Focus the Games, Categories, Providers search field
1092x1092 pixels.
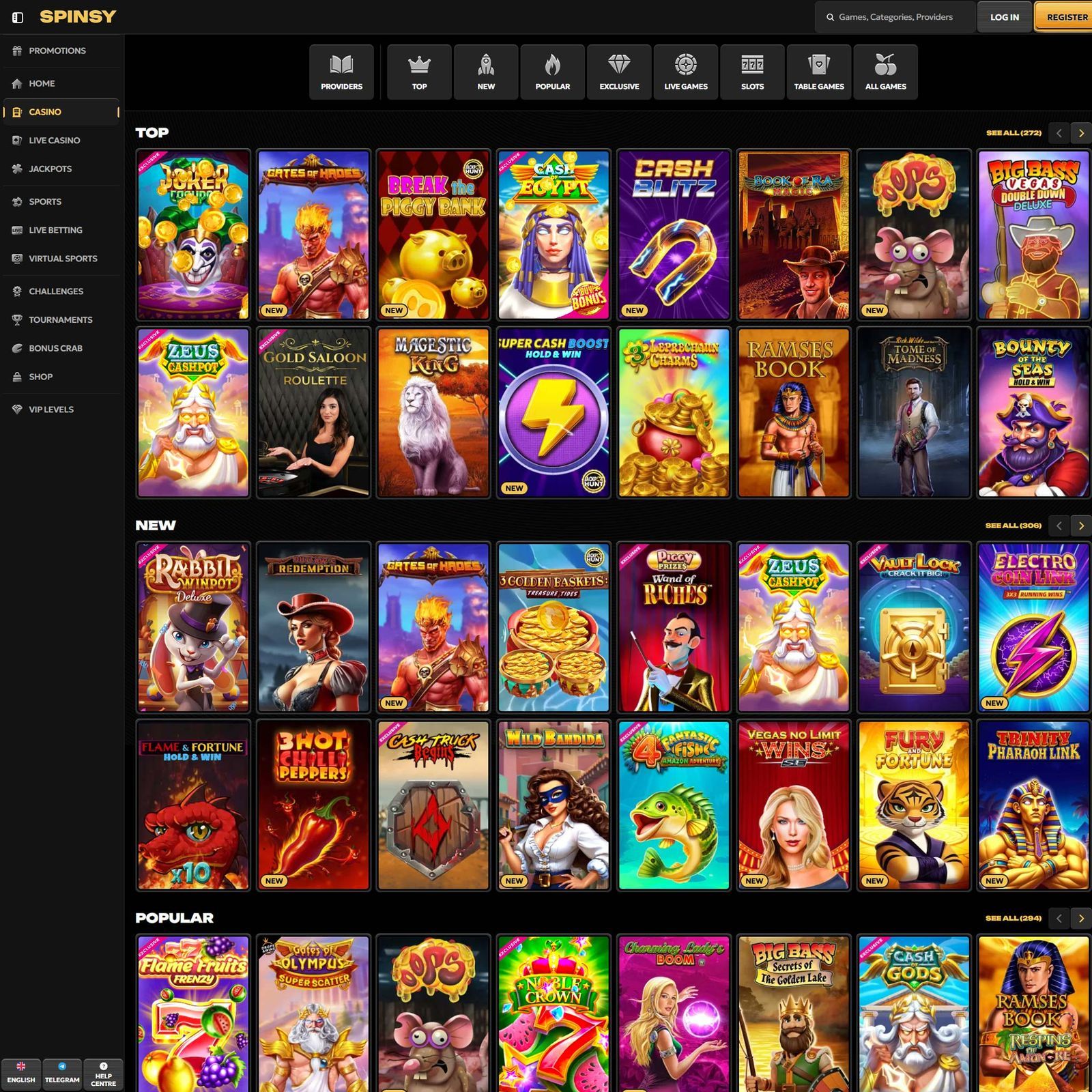click(895, 17)
